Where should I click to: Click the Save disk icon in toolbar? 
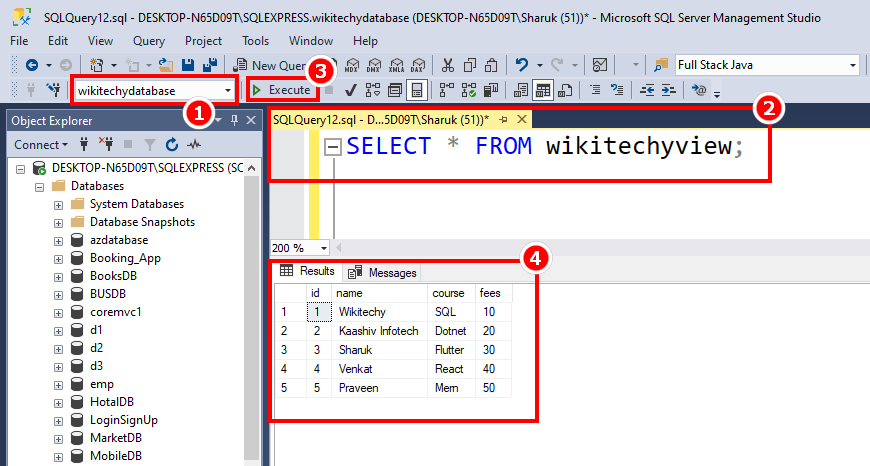click(x=187, y=65)
